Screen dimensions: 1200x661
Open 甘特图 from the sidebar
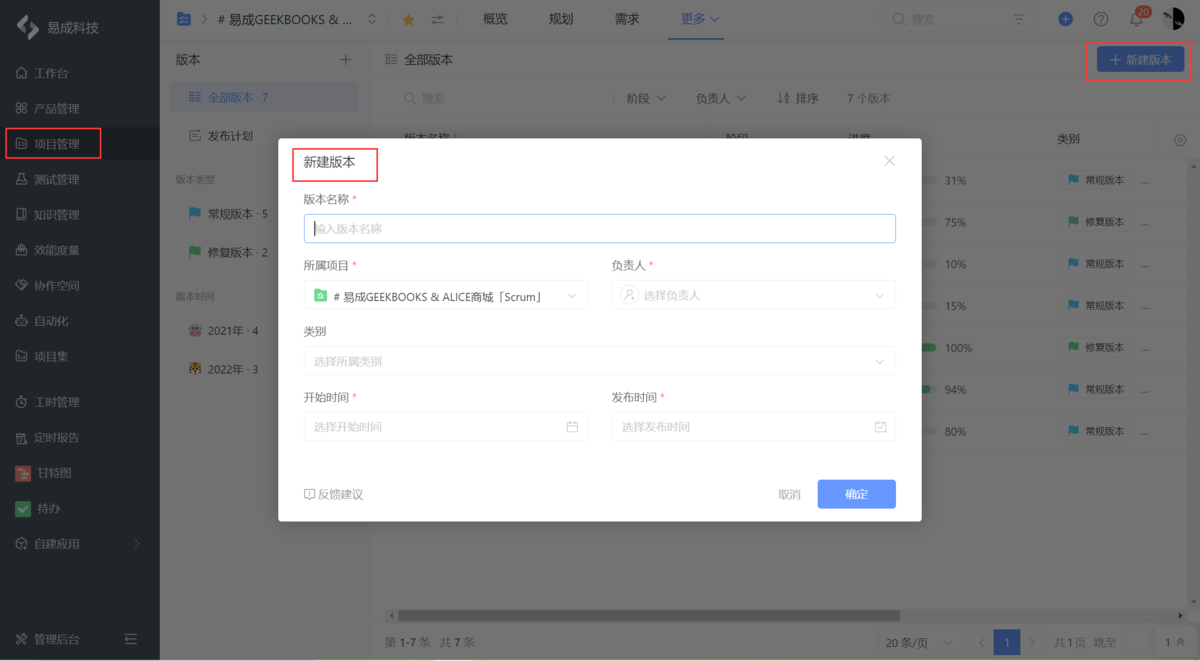coord(45,472)
